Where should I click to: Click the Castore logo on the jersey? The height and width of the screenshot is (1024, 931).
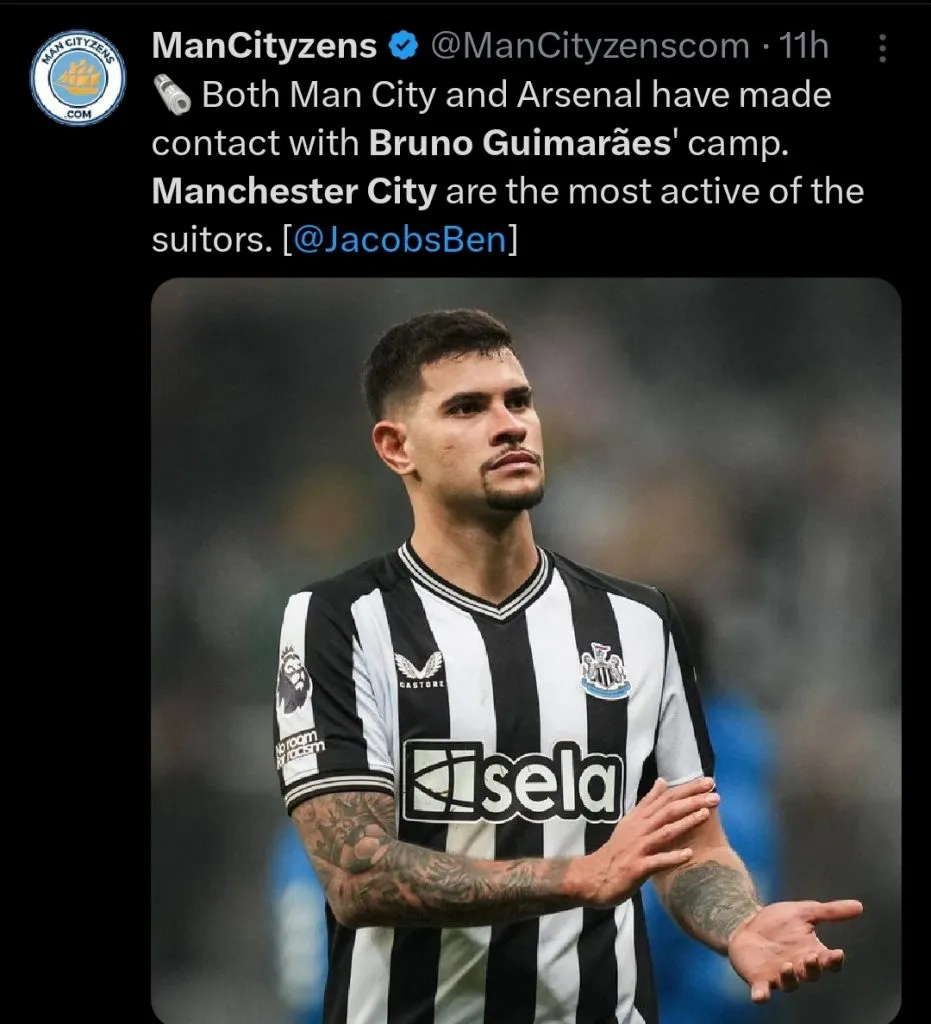point(420,670)
